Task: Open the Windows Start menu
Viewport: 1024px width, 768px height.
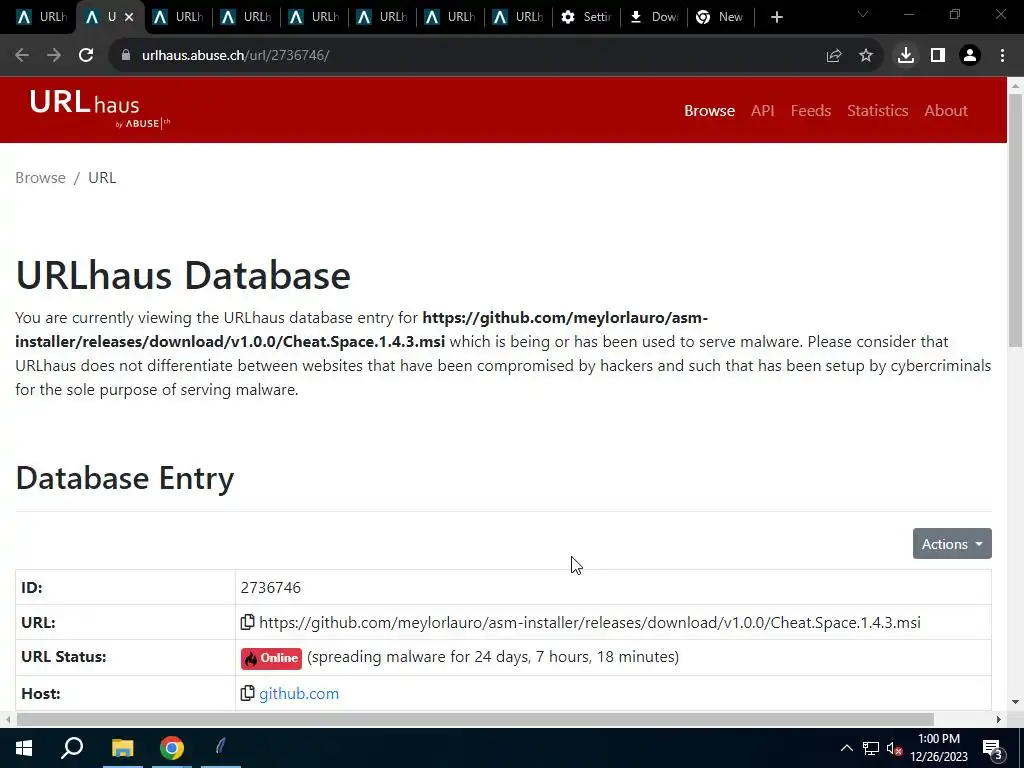Action: [x=24, y=748]
